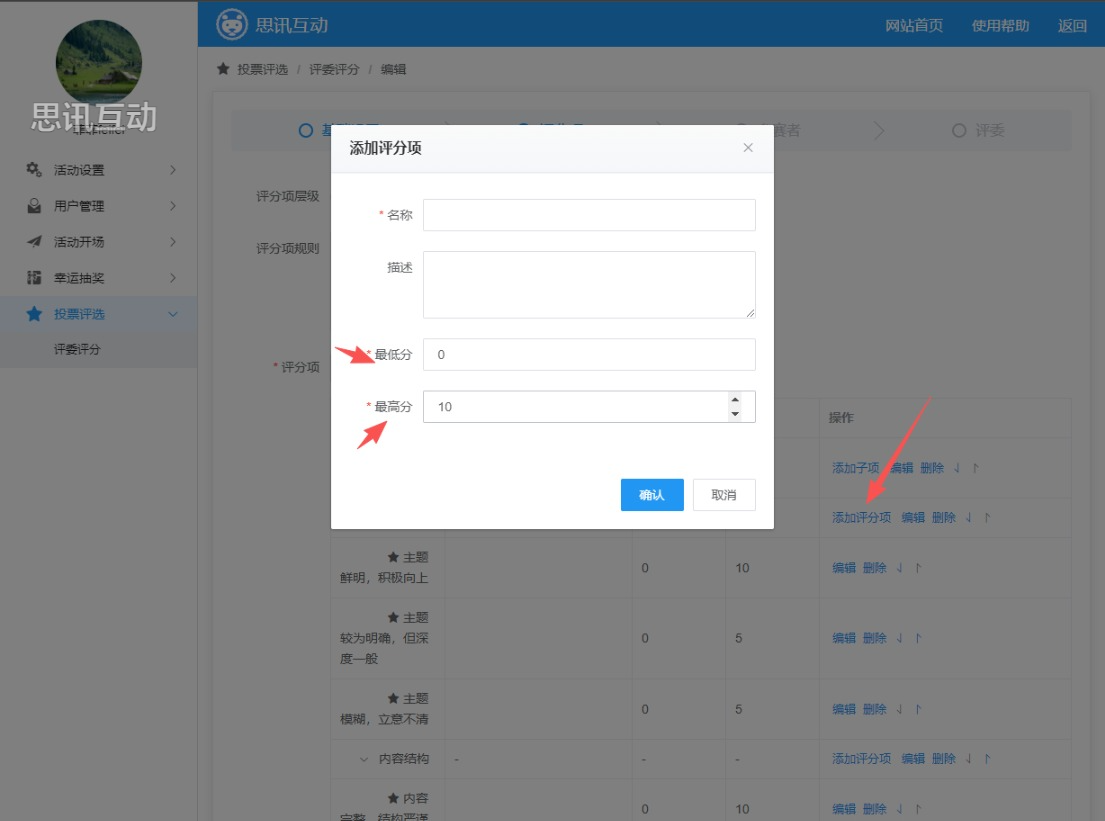1105x821 pixels.
Task: Click the 活动开场 paper plane icon
Action: 34,242
